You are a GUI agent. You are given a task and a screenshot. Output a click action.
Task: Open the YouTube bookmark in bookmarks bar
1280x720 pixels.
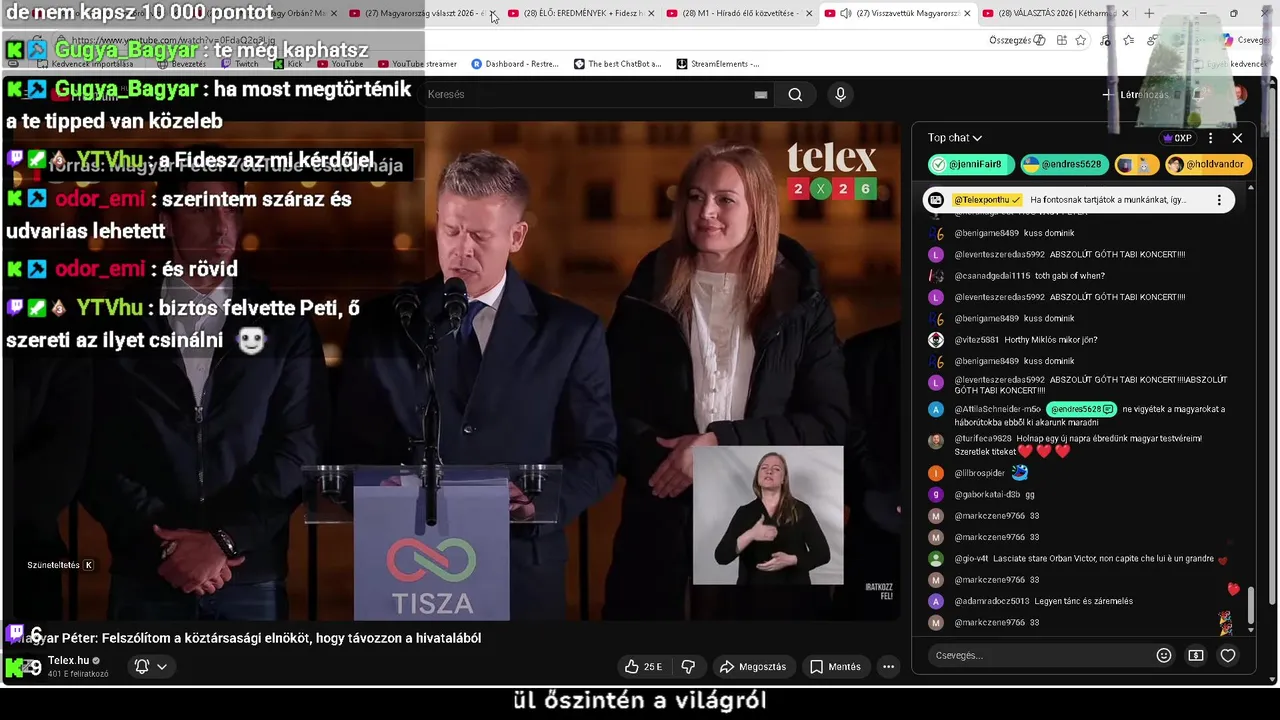(x=340, y=64)
